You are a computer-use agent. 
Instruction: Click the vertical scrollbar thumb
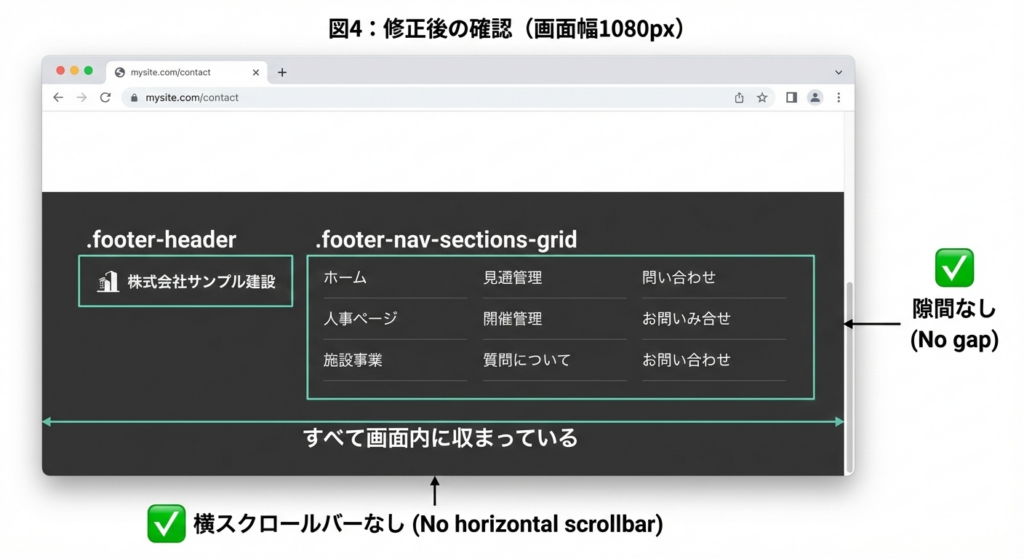tap(850, 377)
